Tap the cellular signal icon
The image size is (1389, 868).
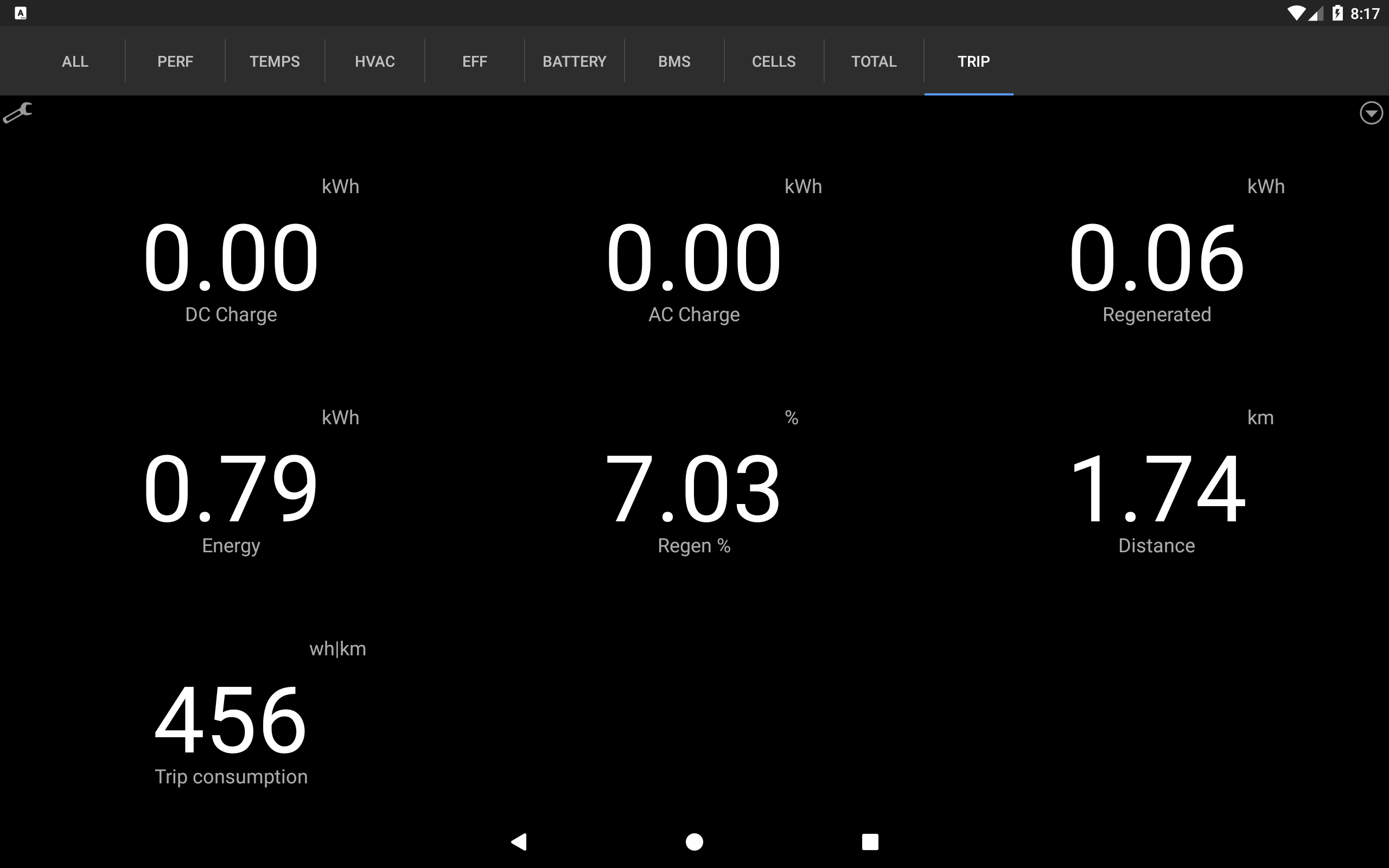tap(1316, 13)
